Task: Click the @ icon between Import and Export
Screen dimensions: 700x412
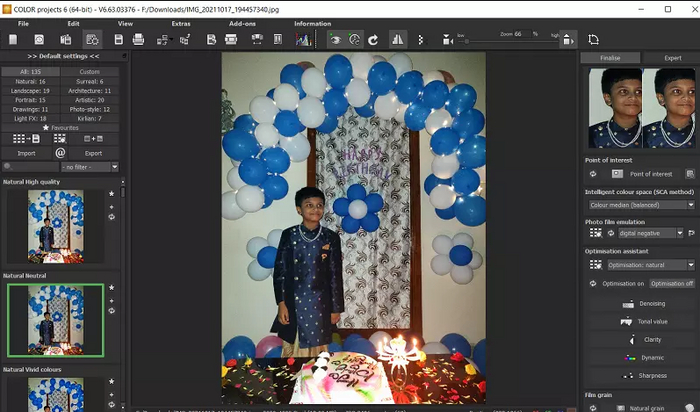Action: point(60,153)
